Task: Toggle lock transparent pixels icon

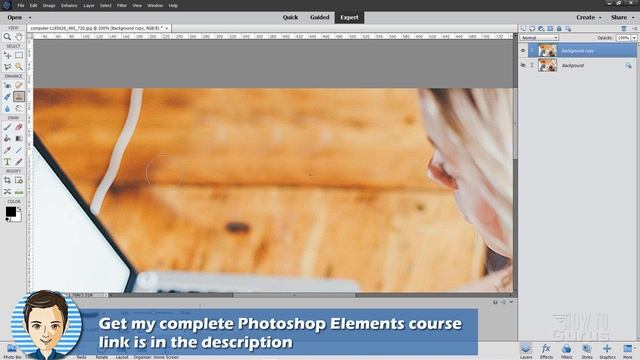Action: pos(568,28)
